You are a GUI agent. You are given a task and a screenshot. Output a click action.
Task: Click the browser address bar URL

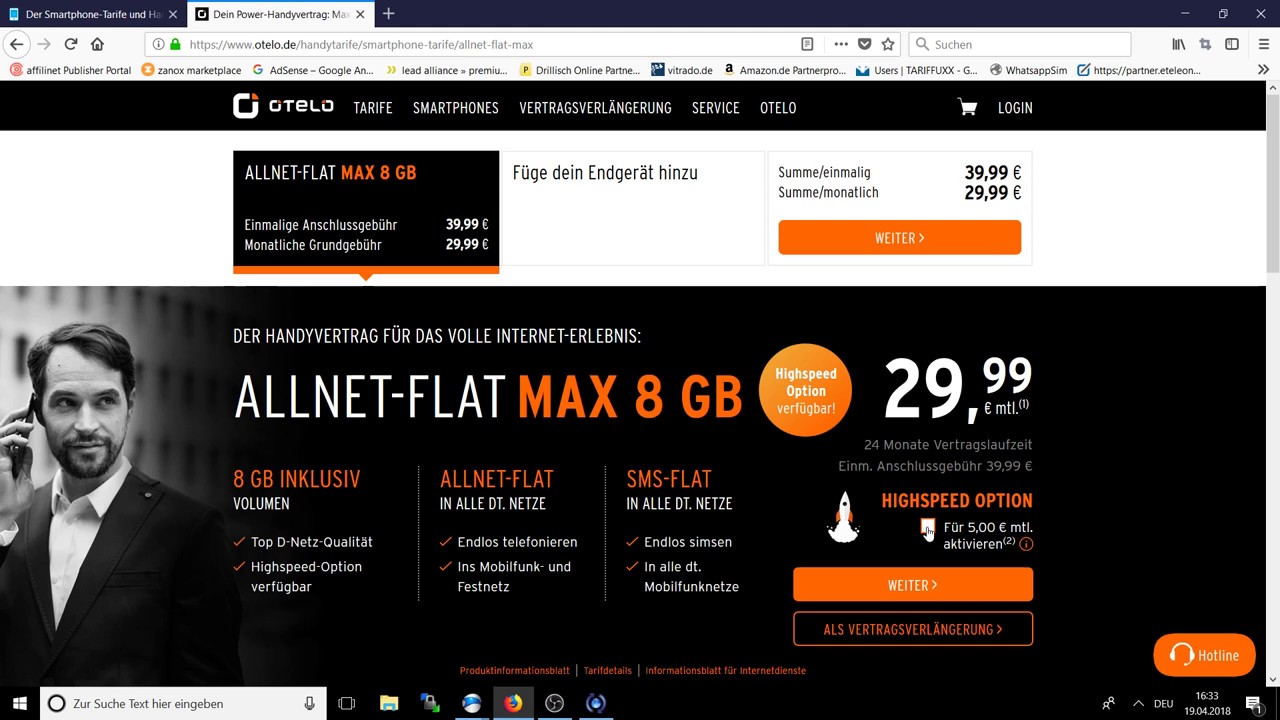point(361,44)
